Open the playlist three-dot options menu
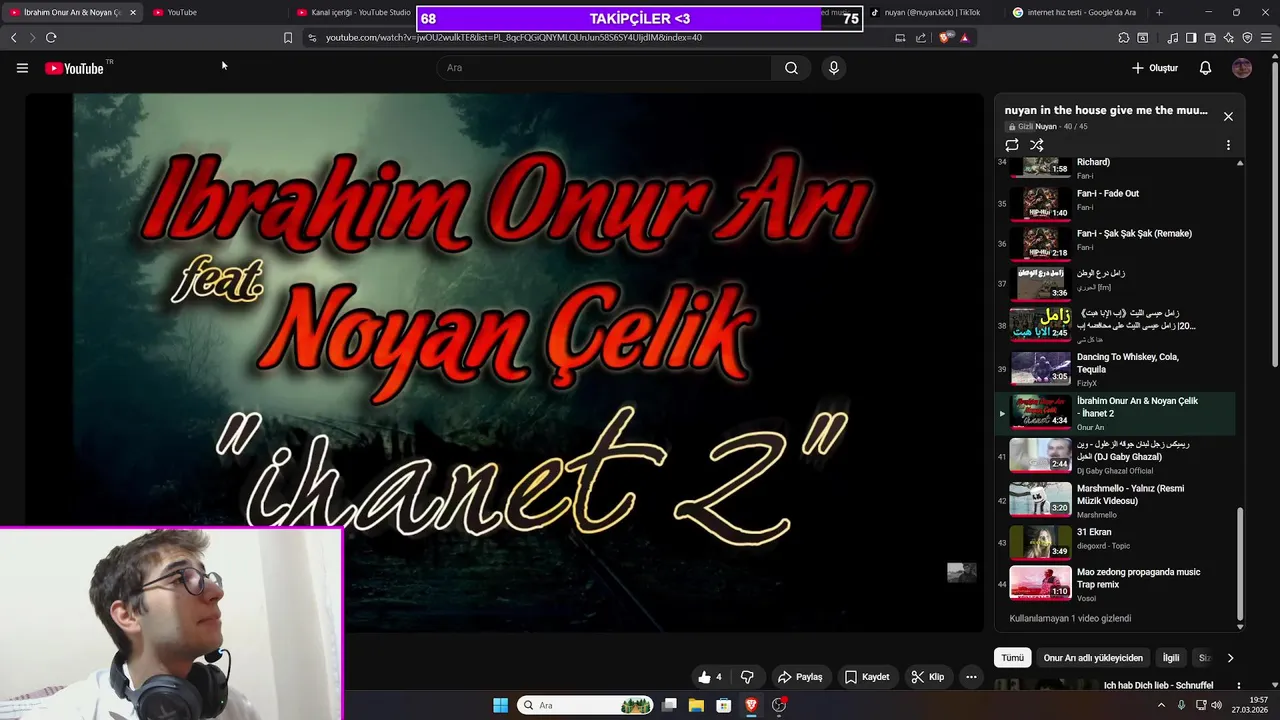This screenshot has width=1280, height=720. coord(1228,145)
